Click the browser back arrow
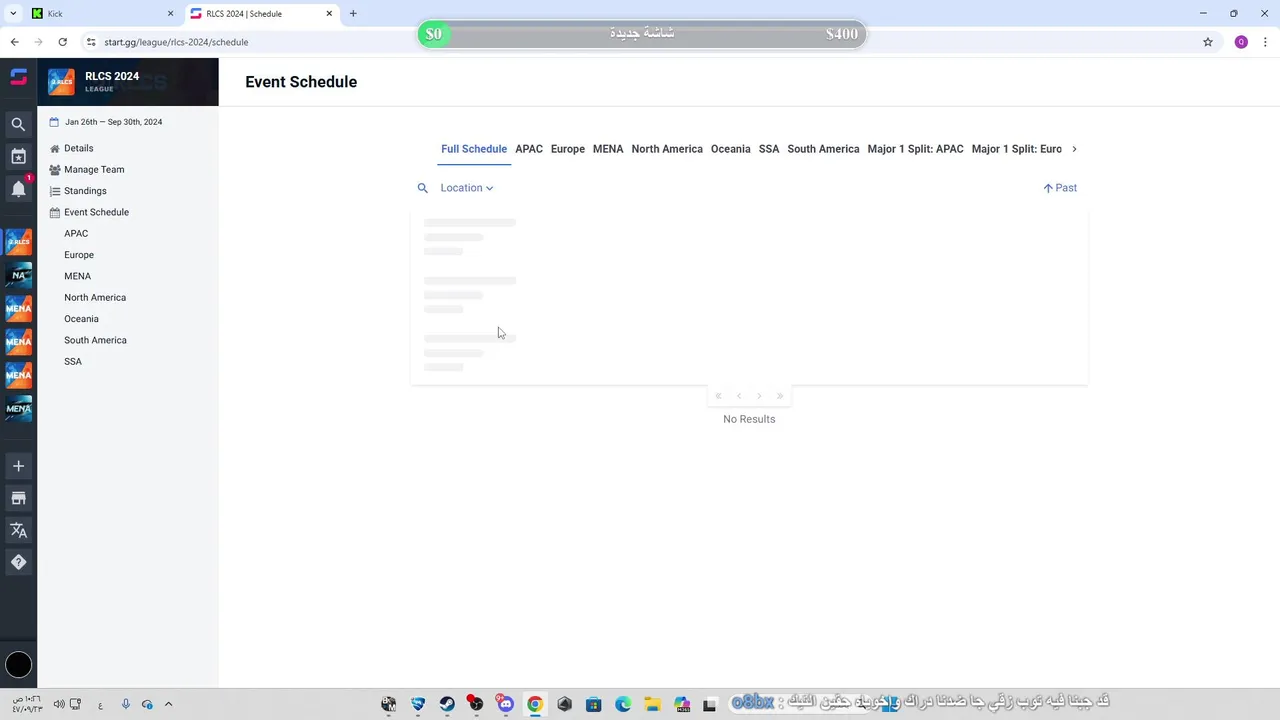Viewport: 1280px width, 720px height. click(14, 42)
